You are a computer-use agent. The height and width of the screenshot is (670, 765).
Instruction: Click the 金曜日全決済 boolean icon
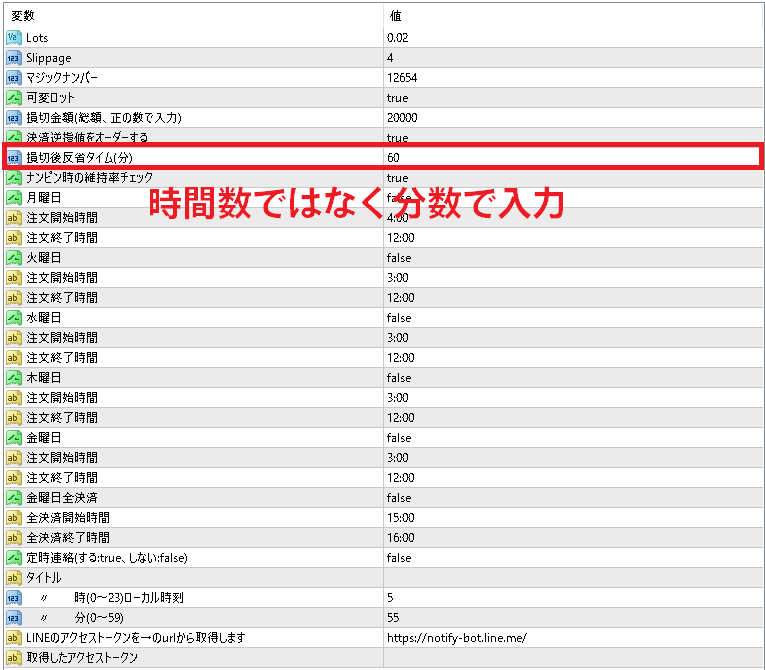(x=14, y=498)
